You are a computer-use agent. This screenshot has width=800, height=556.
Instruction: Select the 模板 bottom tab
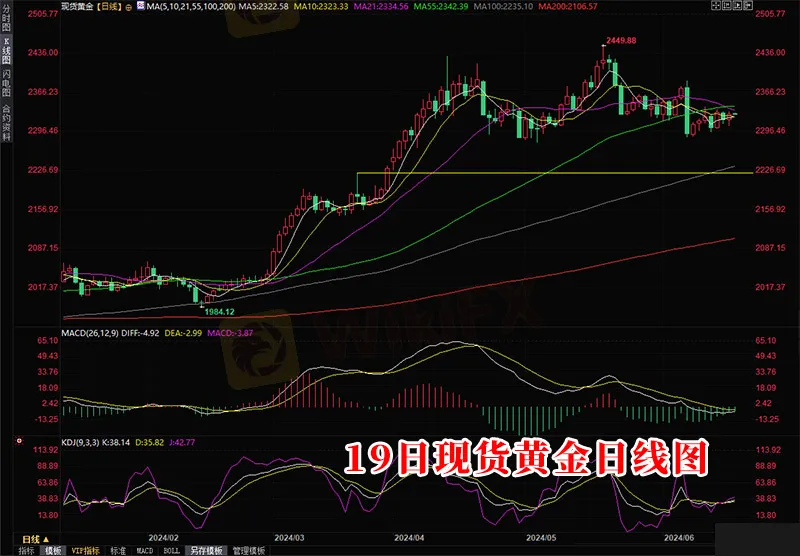[53, 551]
